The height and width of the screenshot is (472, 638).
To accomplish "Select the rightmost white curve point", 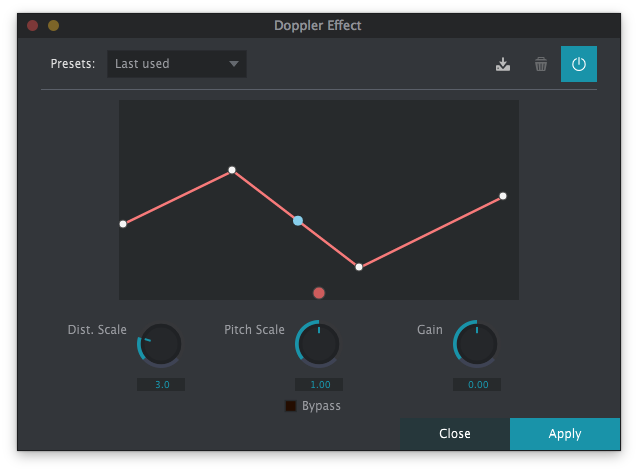I will click(503, 196).
